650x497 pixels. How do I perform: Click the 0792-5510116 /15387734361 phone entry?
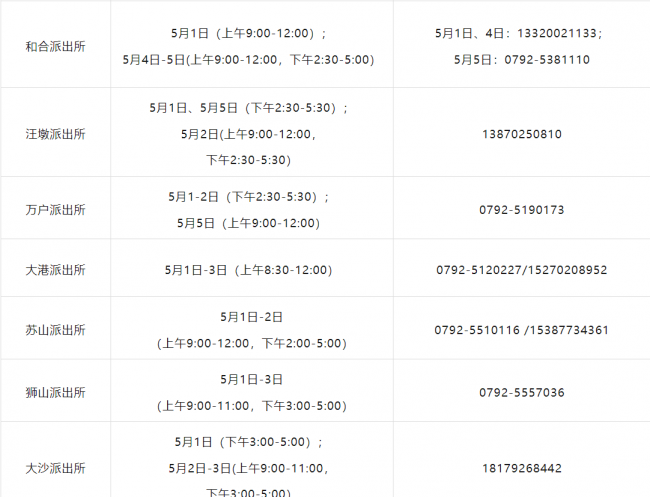pos(522,330)
